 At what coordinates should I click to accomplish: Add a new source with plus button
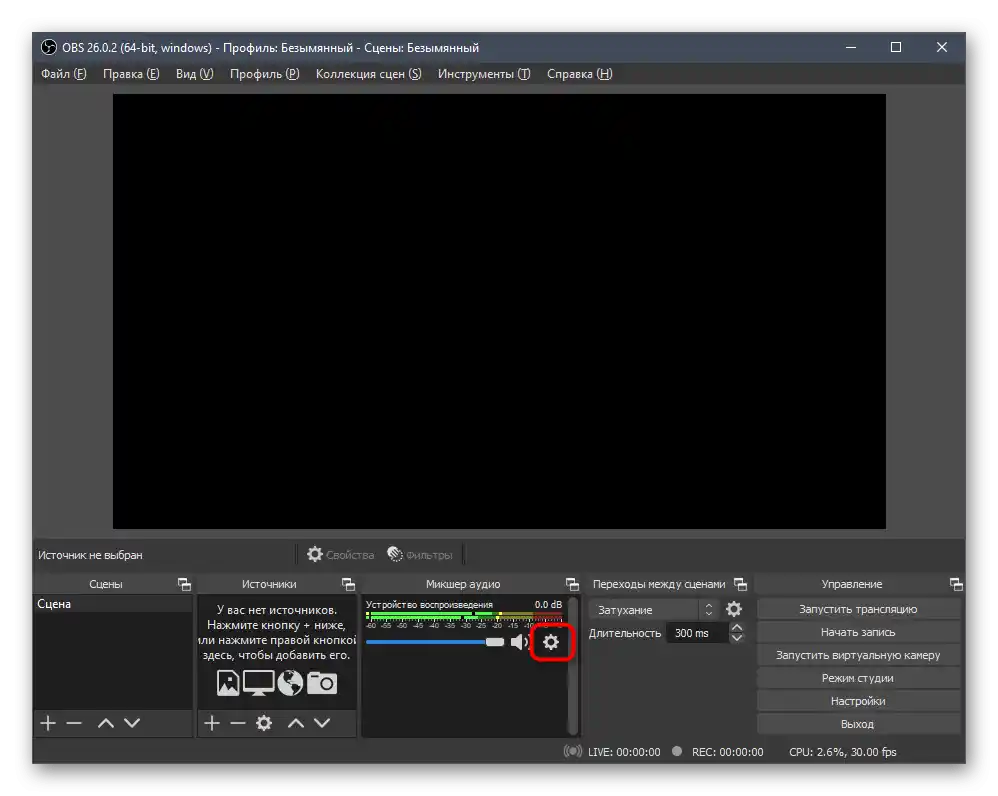tap(211, 723)
